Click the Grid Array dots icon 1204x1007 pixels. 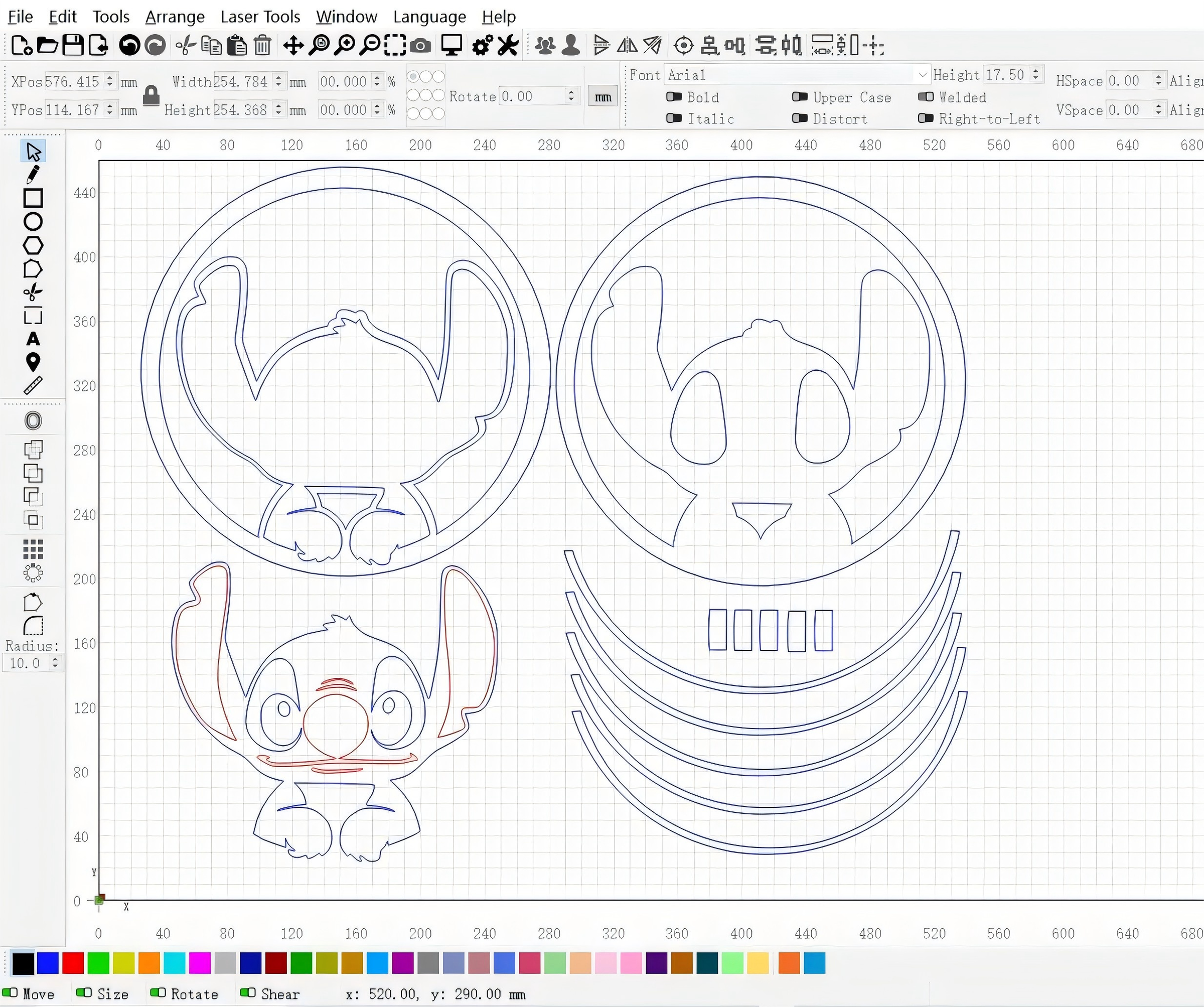(33, 549)
